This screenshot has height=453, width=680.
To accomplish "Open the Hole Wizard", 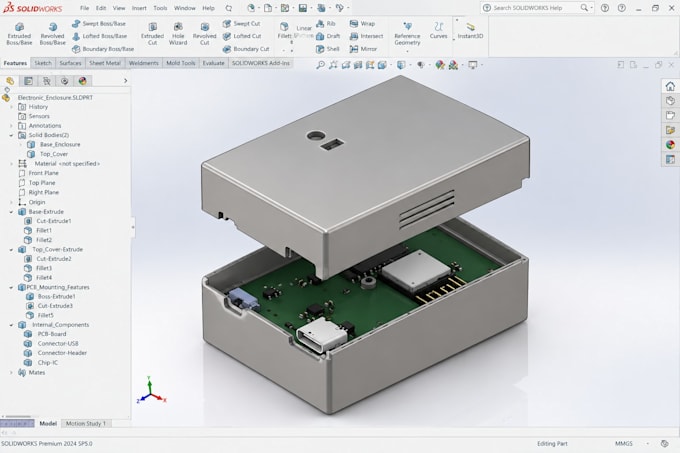I will [x=178, y=34].
